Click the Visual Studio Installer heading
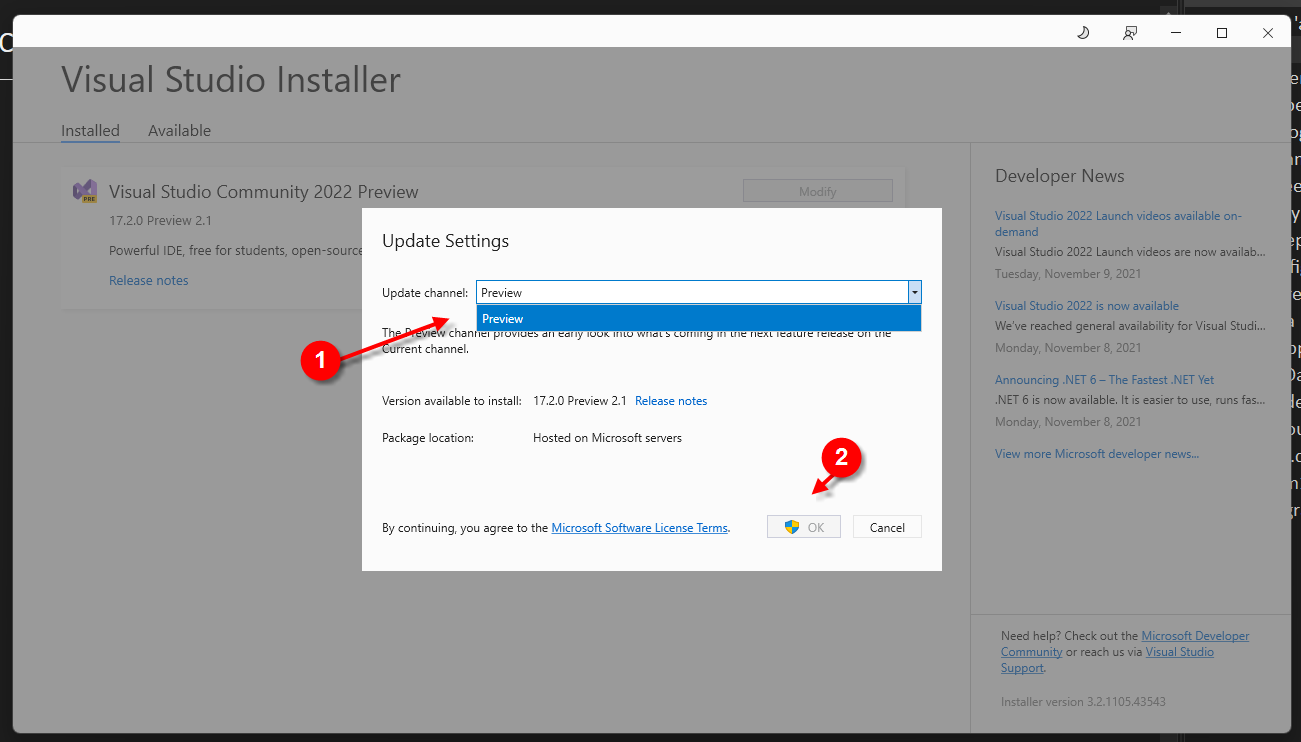The width and height of the screenshot is (1301, 742). (231, 80)
